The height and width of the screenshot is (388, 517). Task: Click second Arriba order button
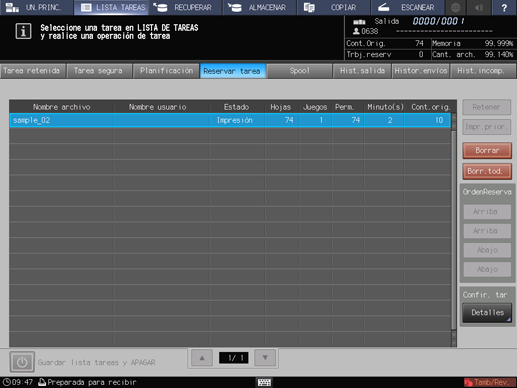pyautogui.click(x=487, y=231)
